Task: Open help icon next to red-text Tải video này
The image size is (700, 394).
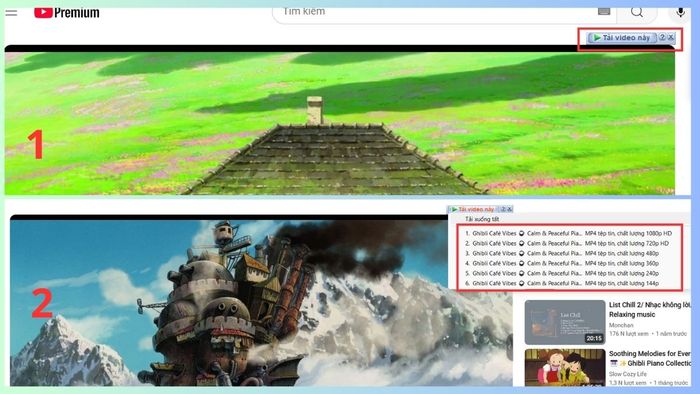Action: point(503,209)
